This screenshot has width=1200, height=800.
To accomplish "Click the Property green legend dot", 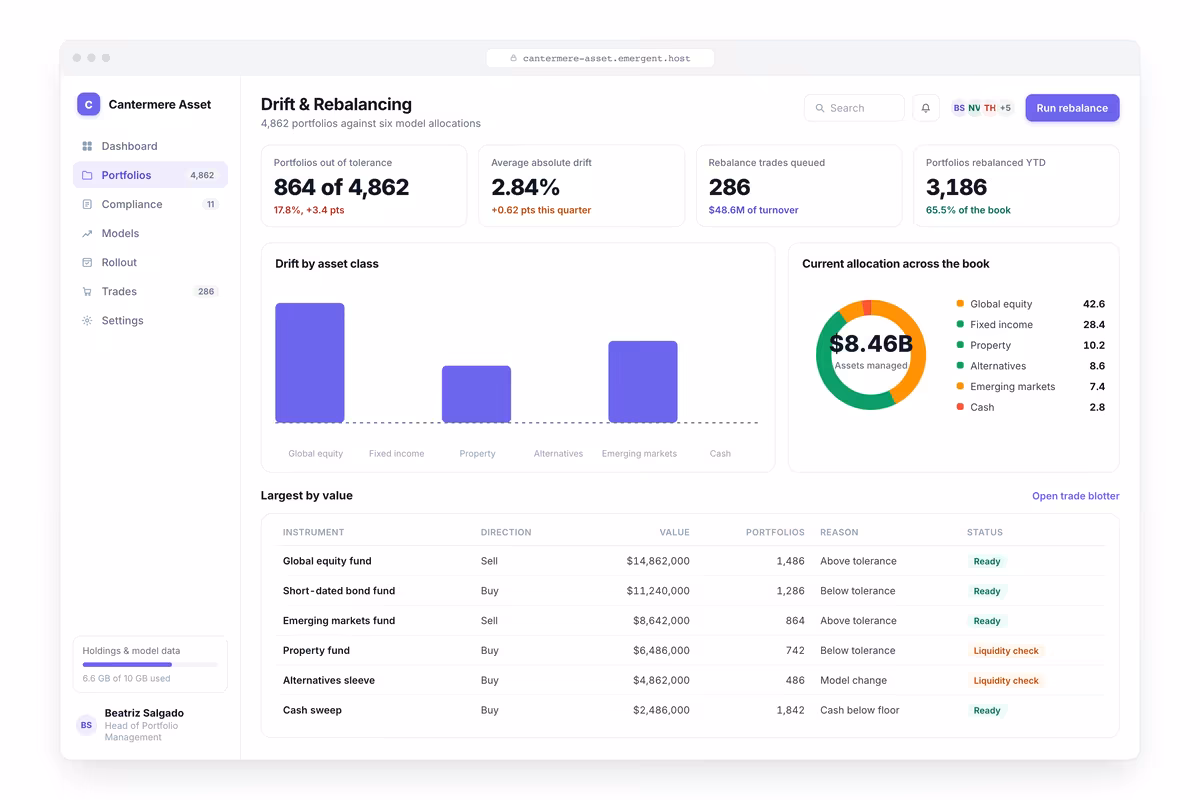I will [x=960, y=345].
